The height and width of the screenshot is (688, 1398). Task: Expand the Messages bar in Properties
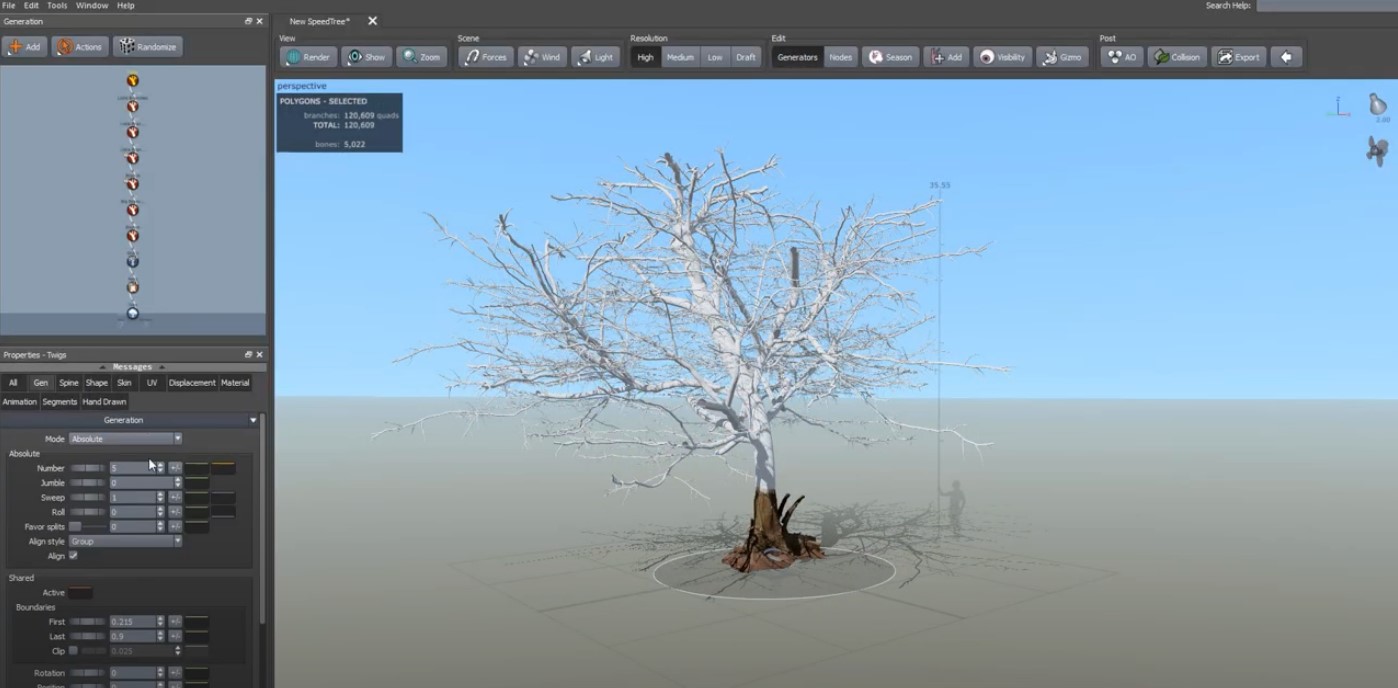click(132, 367)
